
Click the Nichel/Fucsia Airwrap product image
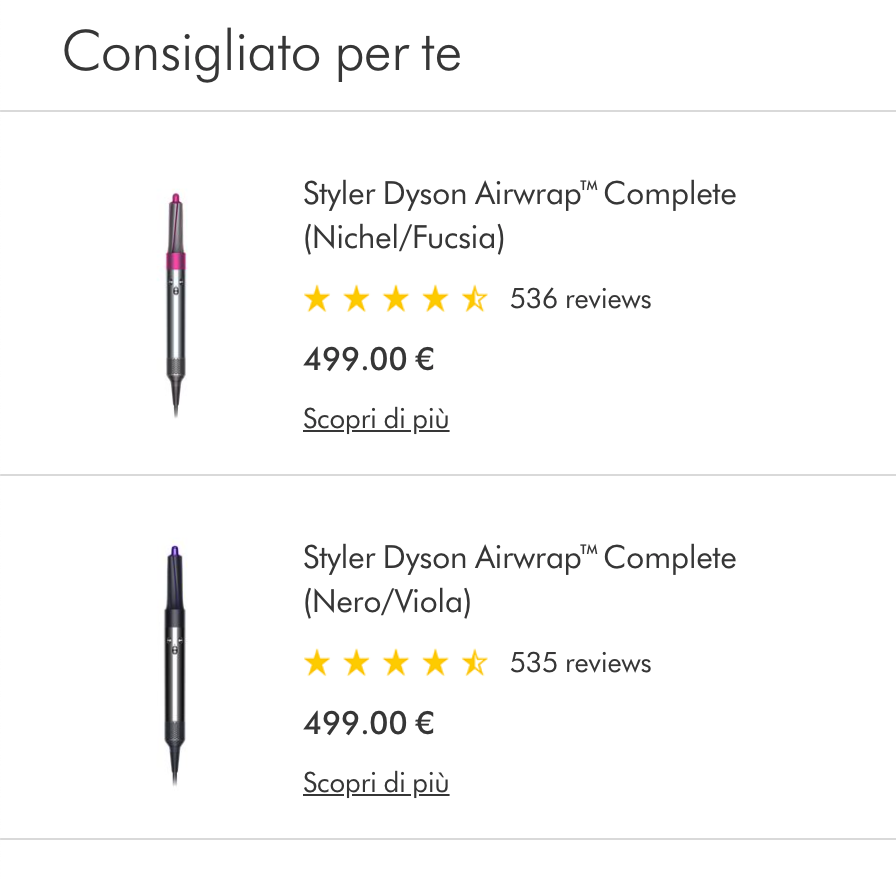pyautogui.click(x=177, y=302)
